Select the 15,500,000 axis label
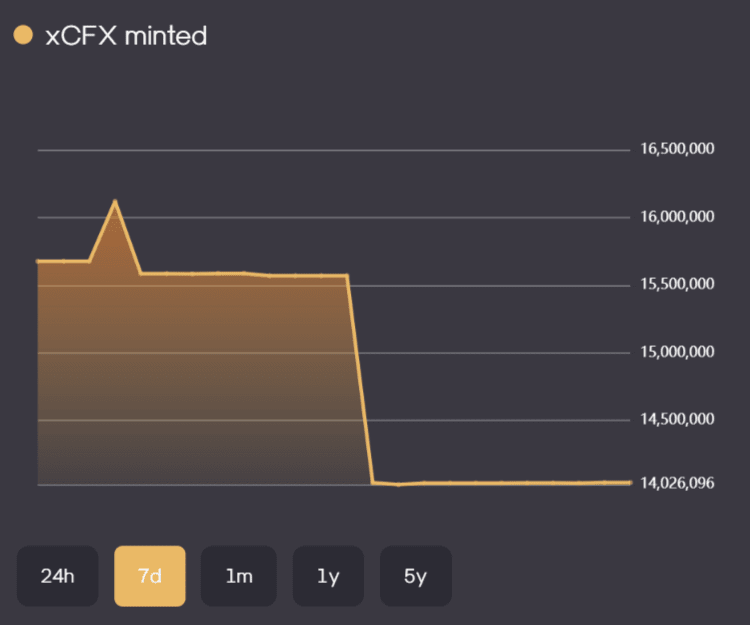Viewport: 750px width, 625px height. click(677, 285)
